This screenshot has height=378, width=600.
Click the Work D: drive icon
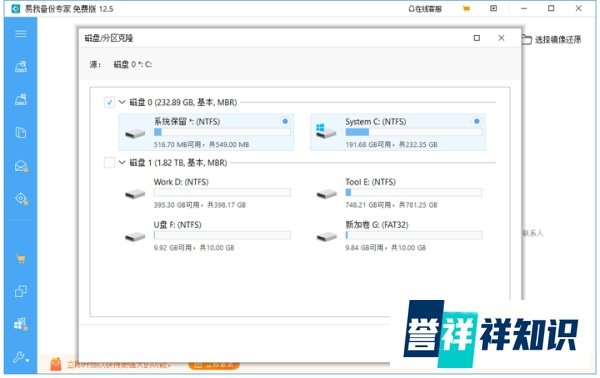135,194
